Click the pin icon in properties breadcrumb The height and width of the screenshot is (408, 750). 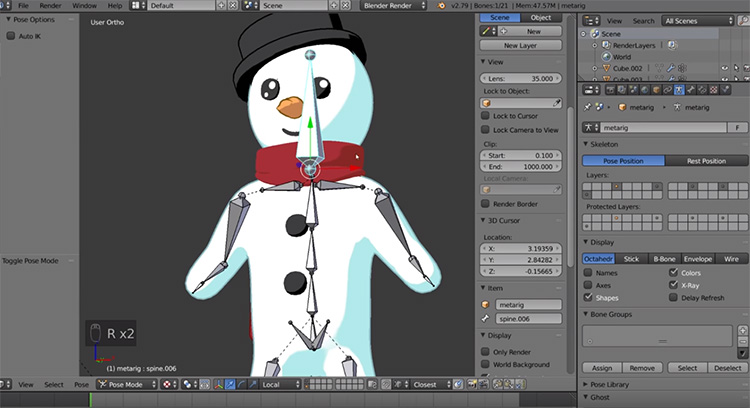click(x=587, y=107)
